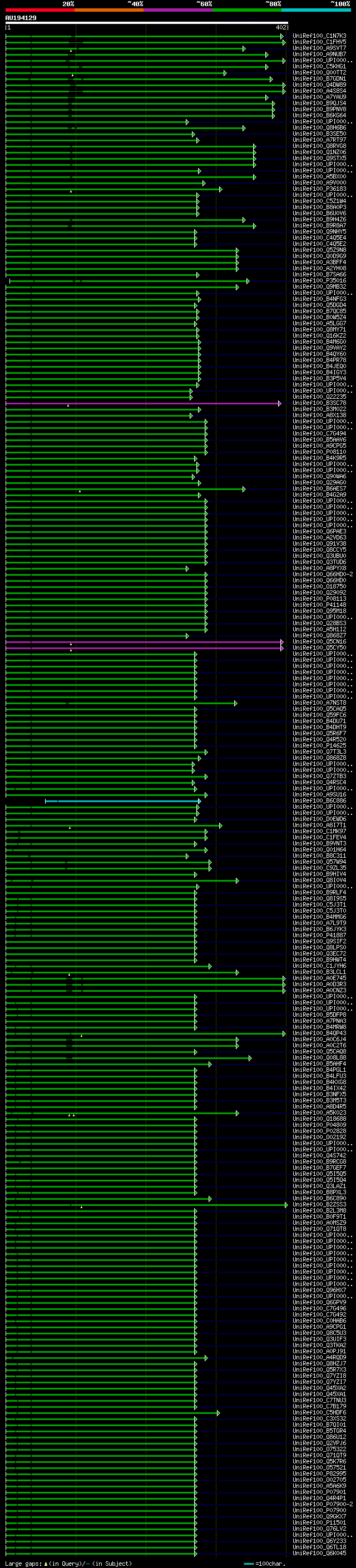Select the UniRef100_B6AES7 label
356x1568 pixels.
[319, 488]
